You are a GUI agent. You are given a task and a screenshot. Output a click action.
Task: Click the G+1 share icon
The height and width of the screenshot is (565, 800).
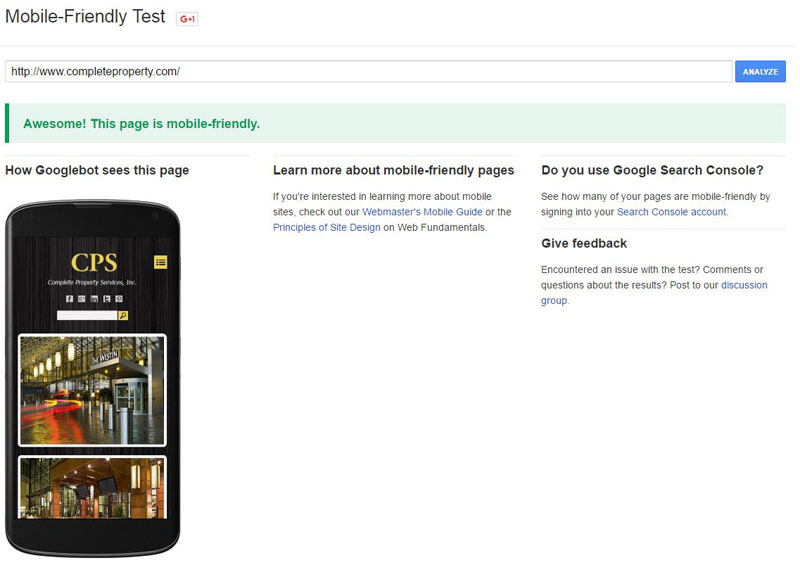pyautogui.click(x=187, y=19)
